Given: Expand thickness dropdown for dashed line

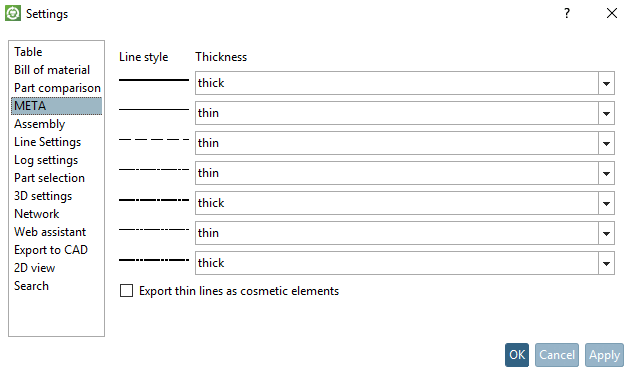Looking at the screenshot, I should 606,143.
